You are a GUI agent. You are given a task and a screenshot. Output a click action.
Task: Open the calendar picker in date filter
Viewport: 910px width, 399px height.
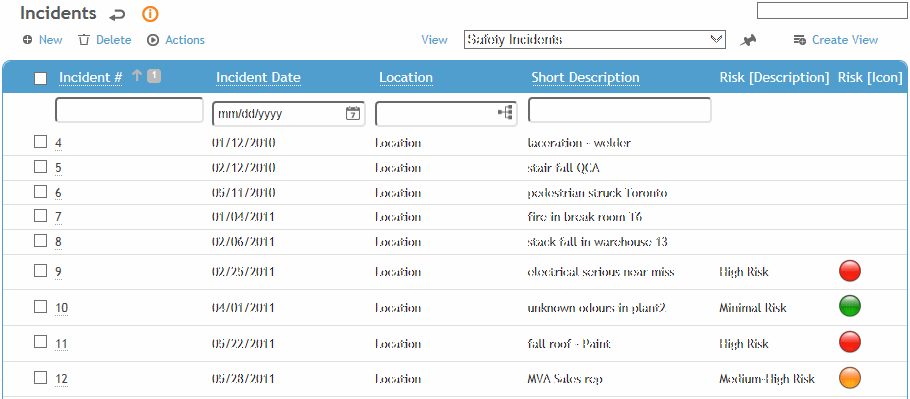pyautogui.click(x=353, y=113)
